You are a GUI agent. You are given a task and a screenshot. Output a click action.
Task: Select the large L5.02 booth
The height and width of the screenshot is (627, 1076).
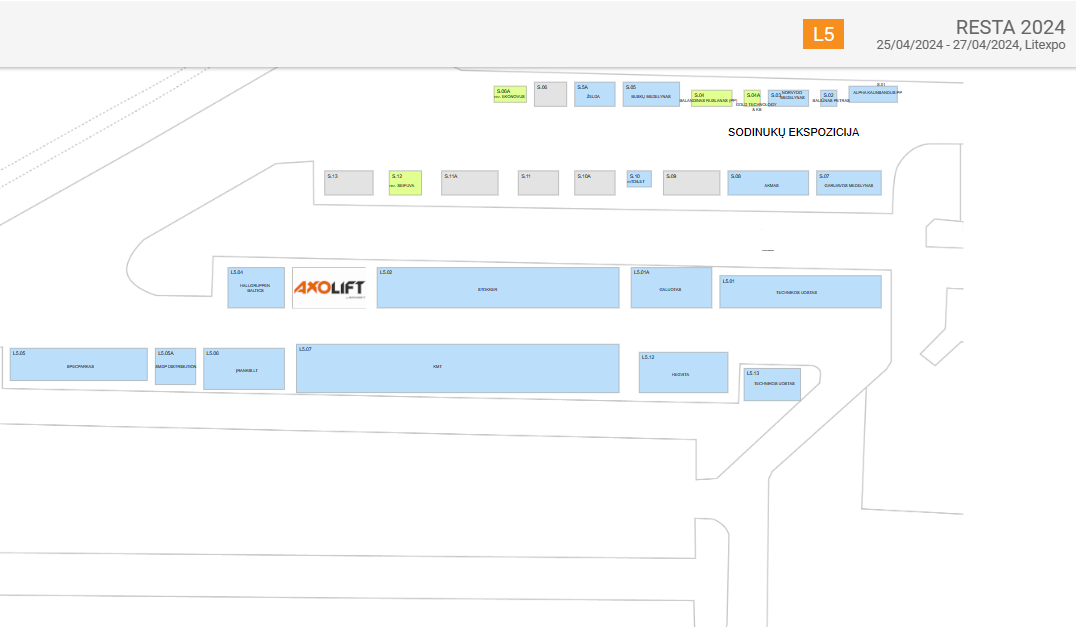(x=498, y=288)
